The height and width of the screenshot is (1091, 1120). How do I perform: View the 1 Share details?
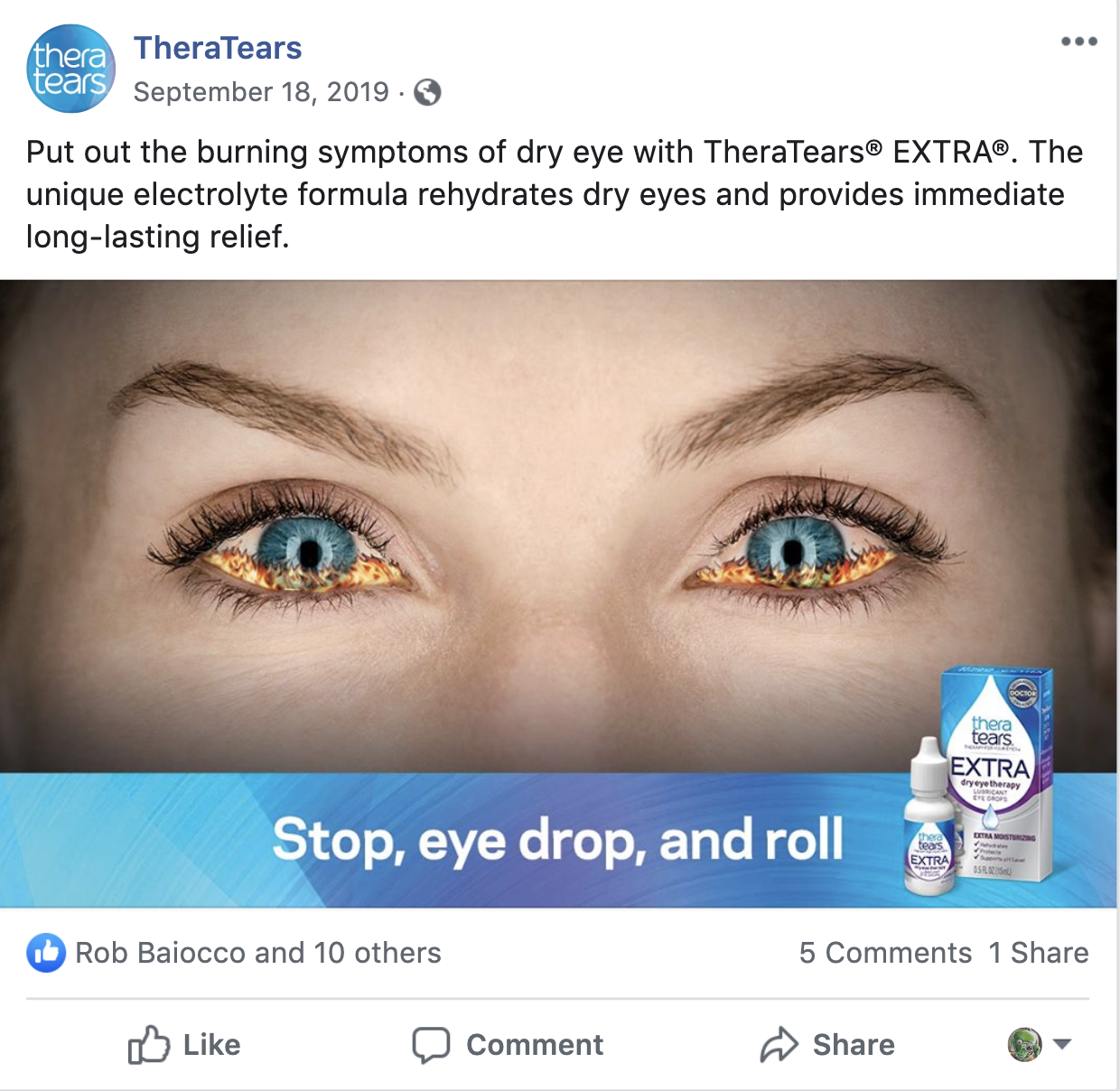point(1039,953)
